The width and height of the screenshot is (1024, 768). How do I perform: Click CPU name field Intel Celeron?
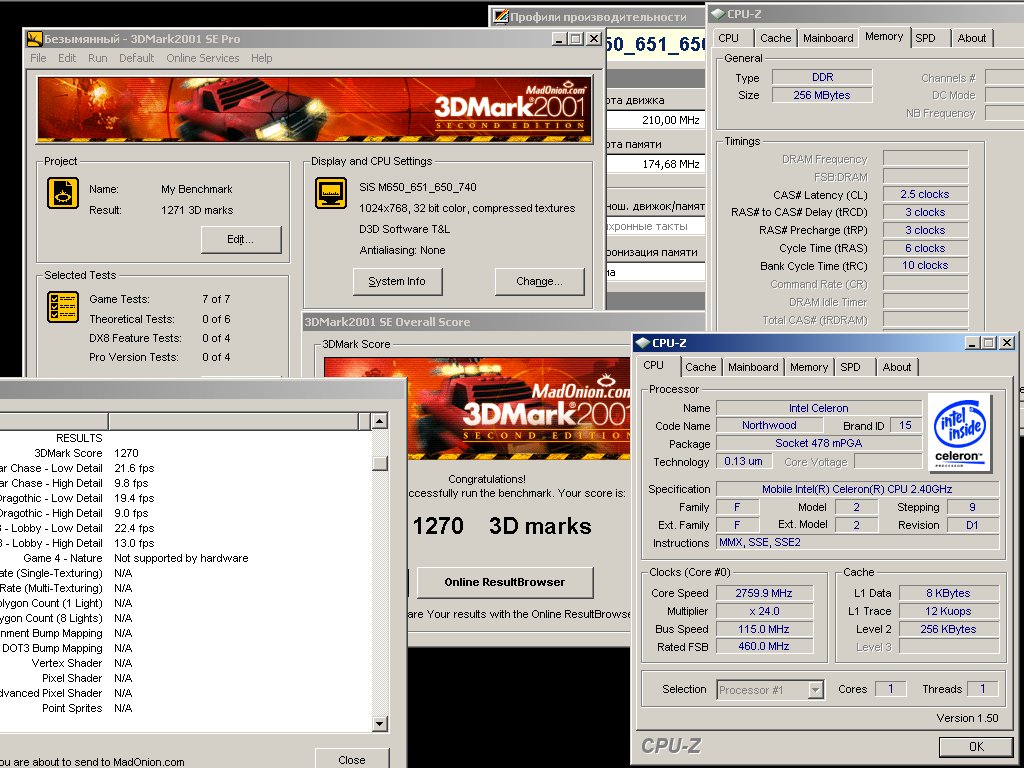click(x=818, y=408)
